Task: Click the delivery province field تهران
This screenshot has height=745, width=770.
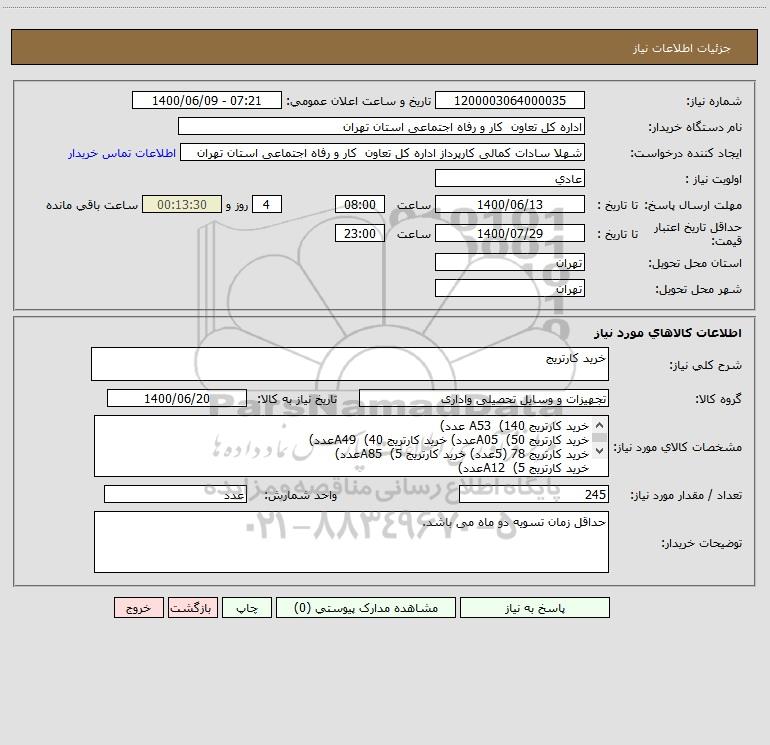Action: click(x=510, y=262)
